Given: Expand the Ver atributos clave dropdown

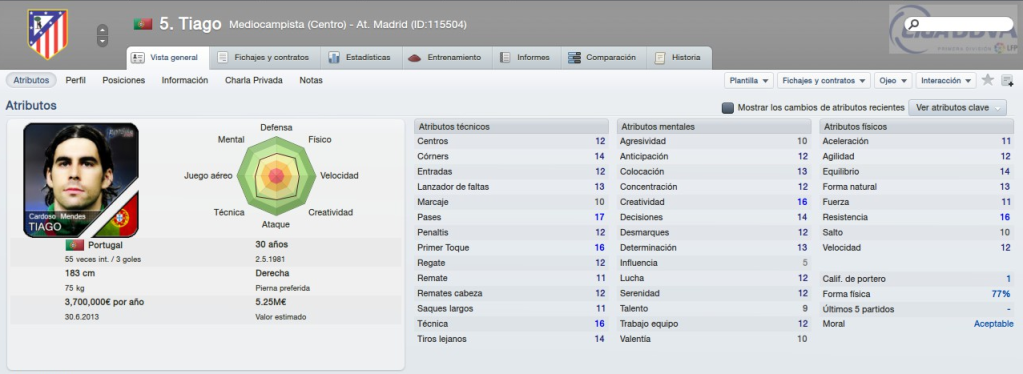Looking at the screenshot, I should (x=958, y=108).
